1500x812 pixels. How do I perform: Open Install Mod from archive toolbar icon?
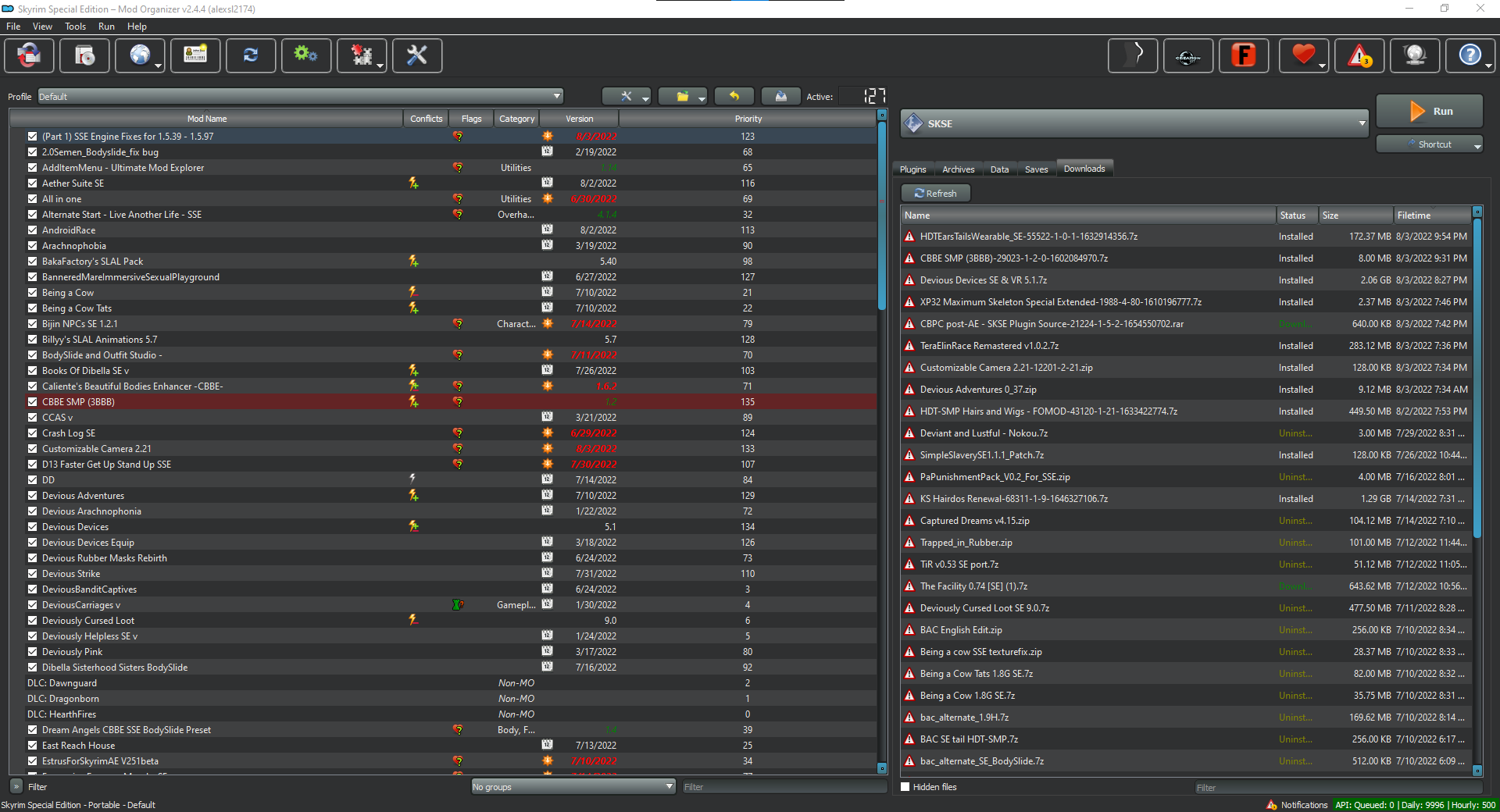pos(84,55)
